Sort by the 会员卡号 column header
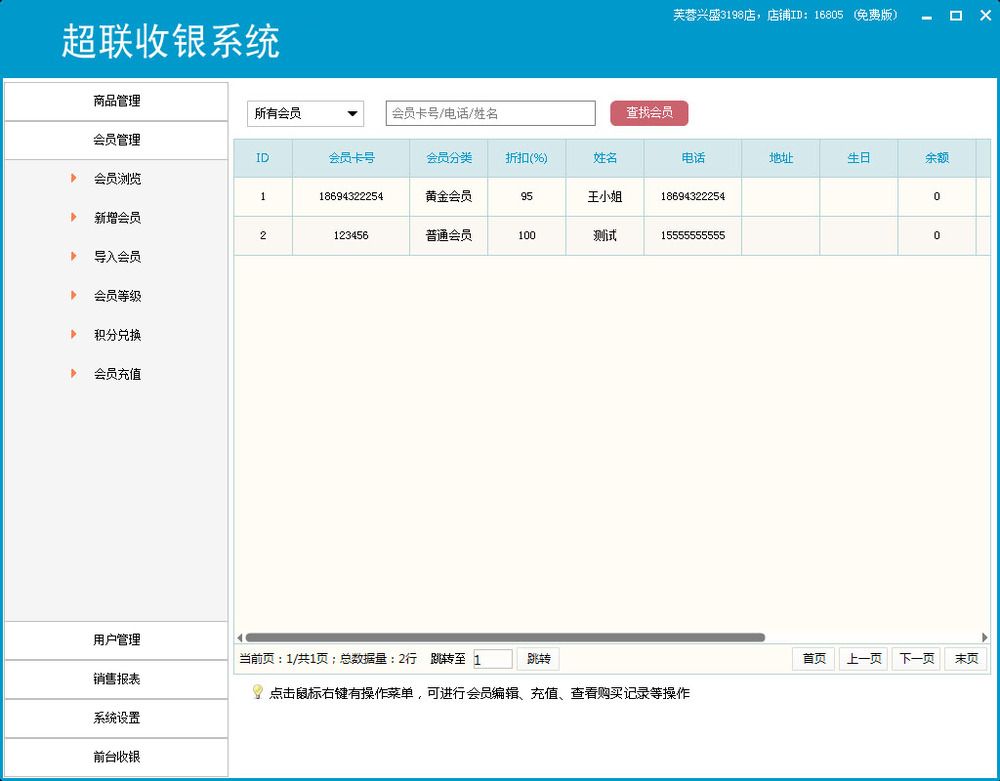Image resolution: width=1000 pixels, height=781 pixels. click(x=351, y=158)
